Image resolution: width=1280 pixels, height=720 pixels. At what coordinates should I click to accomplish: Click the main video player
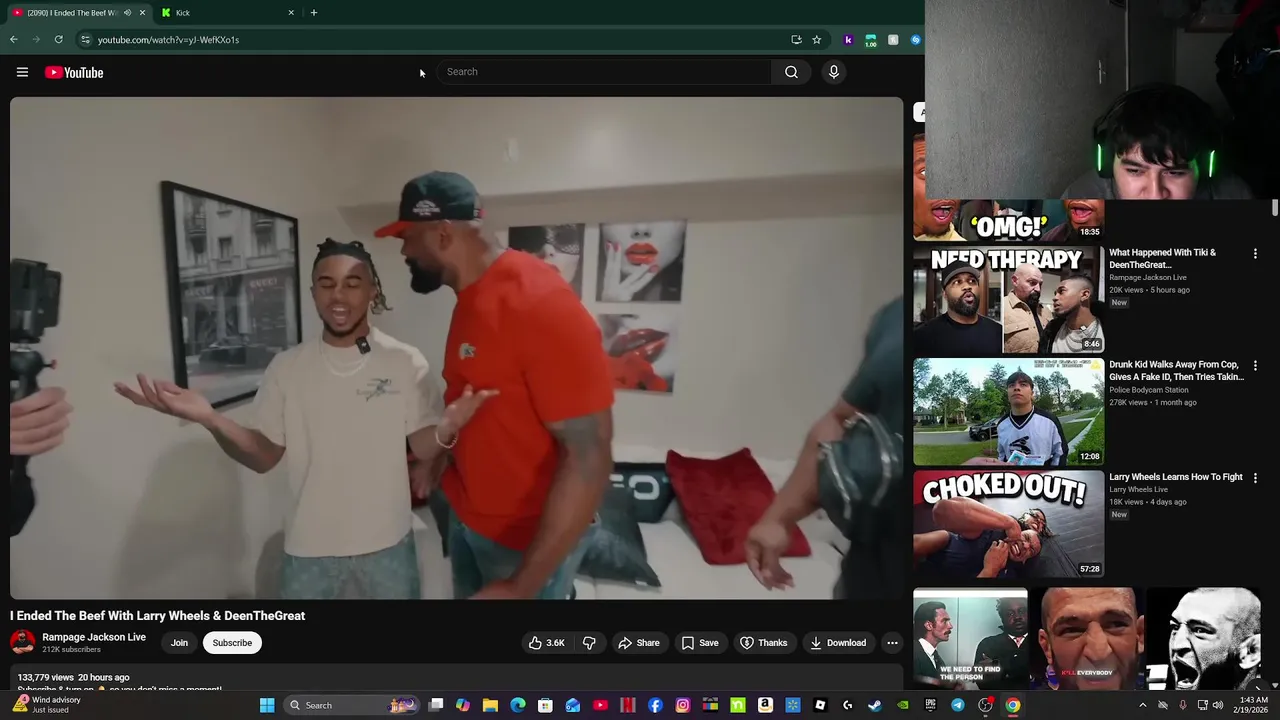456,348
